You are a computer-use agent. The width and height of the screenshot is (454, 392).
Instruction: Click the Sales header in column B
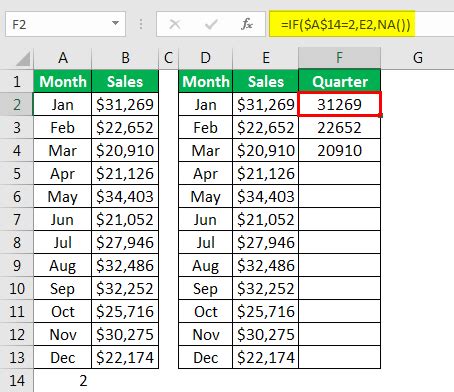coord(125,81)
